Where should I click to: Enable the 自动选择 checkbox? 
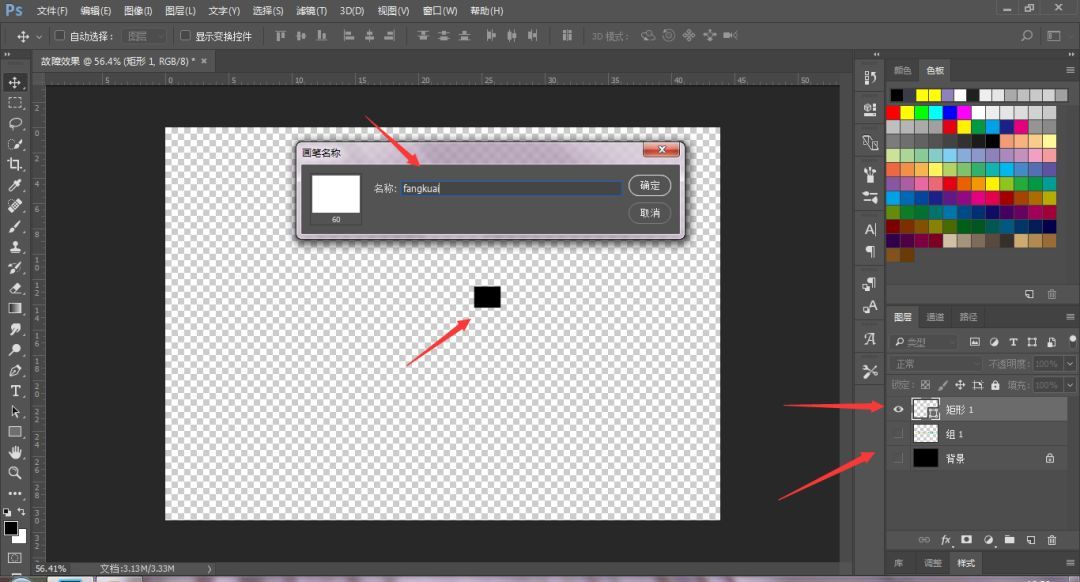[59, 35]
